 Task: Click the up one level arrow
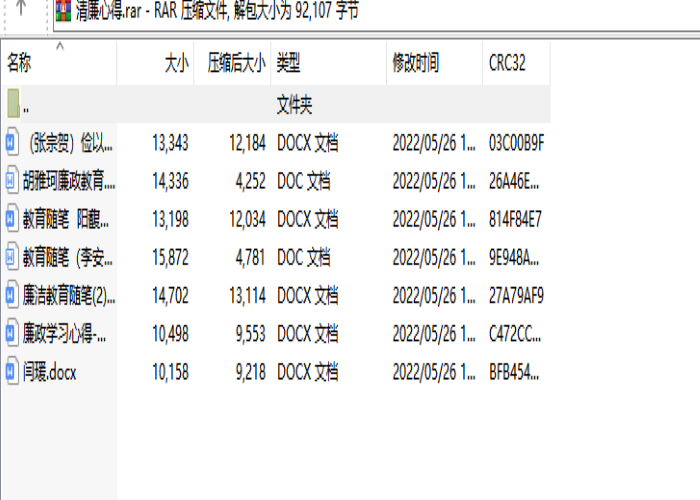click(x=22, y=10)
